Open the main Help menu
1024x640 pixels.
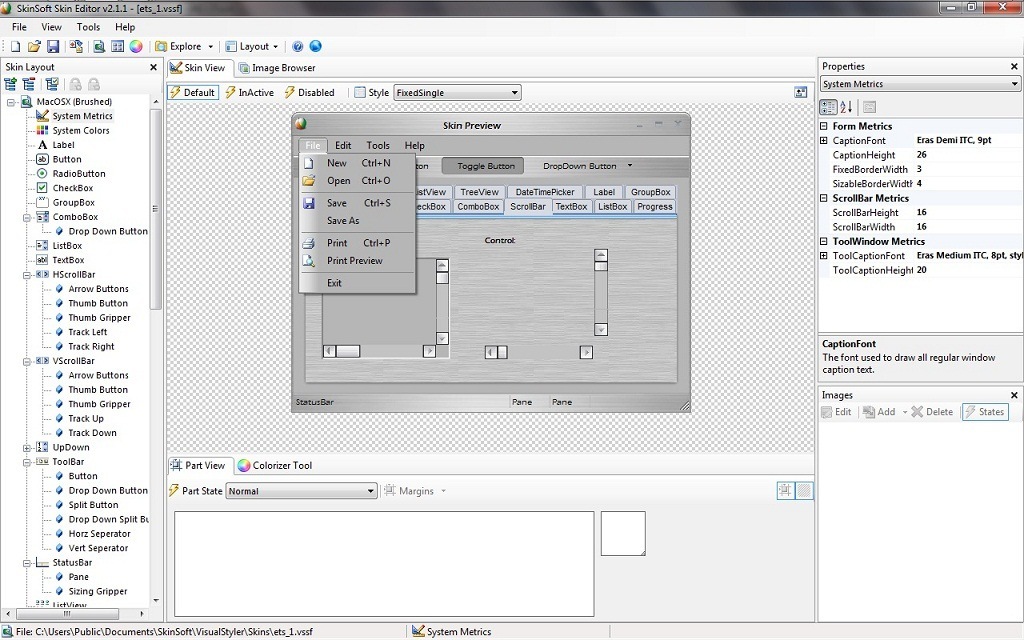(x=125, y=27)
